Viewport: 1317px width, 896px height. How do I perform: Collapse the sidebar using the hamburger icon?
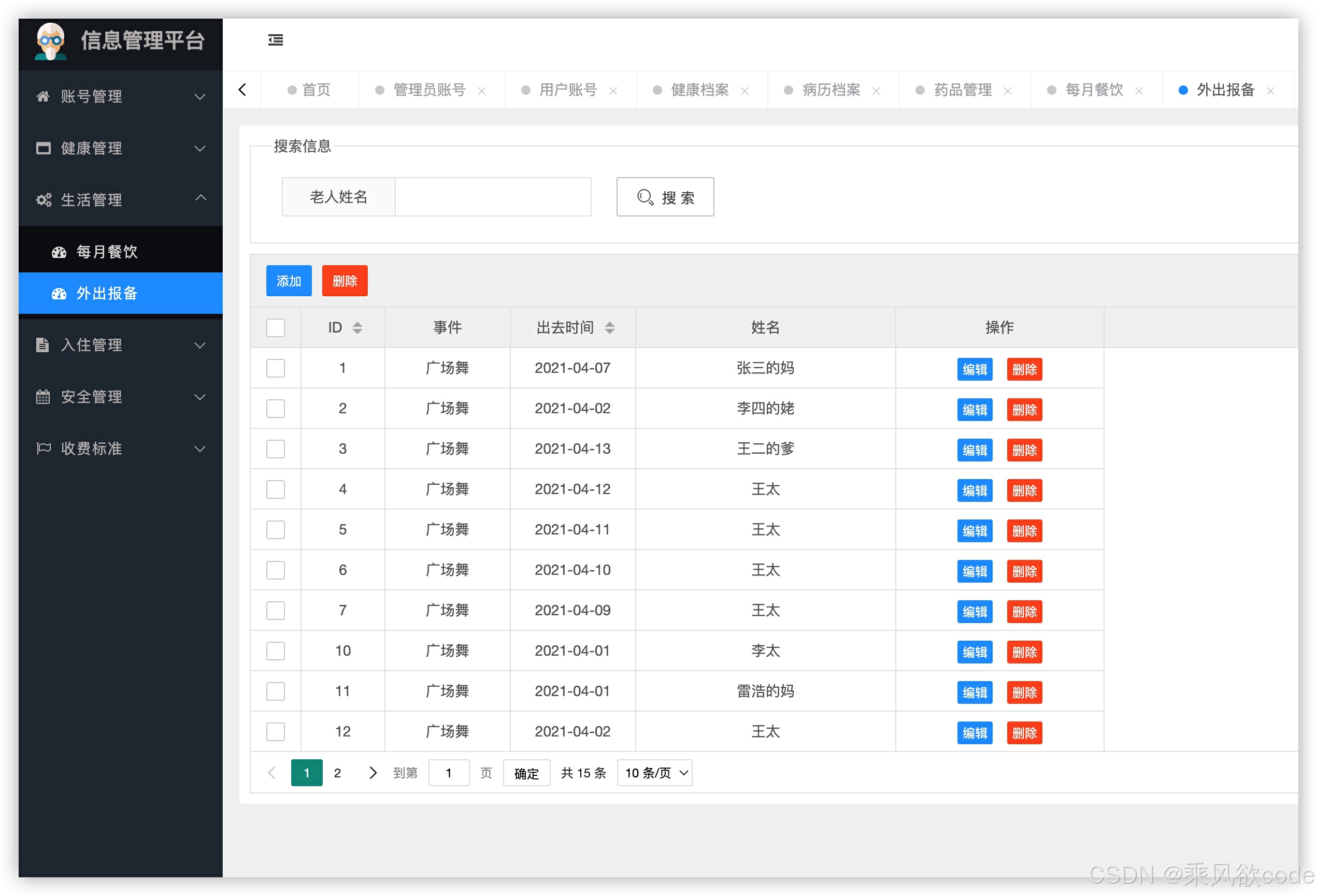(x=276, y=40)
